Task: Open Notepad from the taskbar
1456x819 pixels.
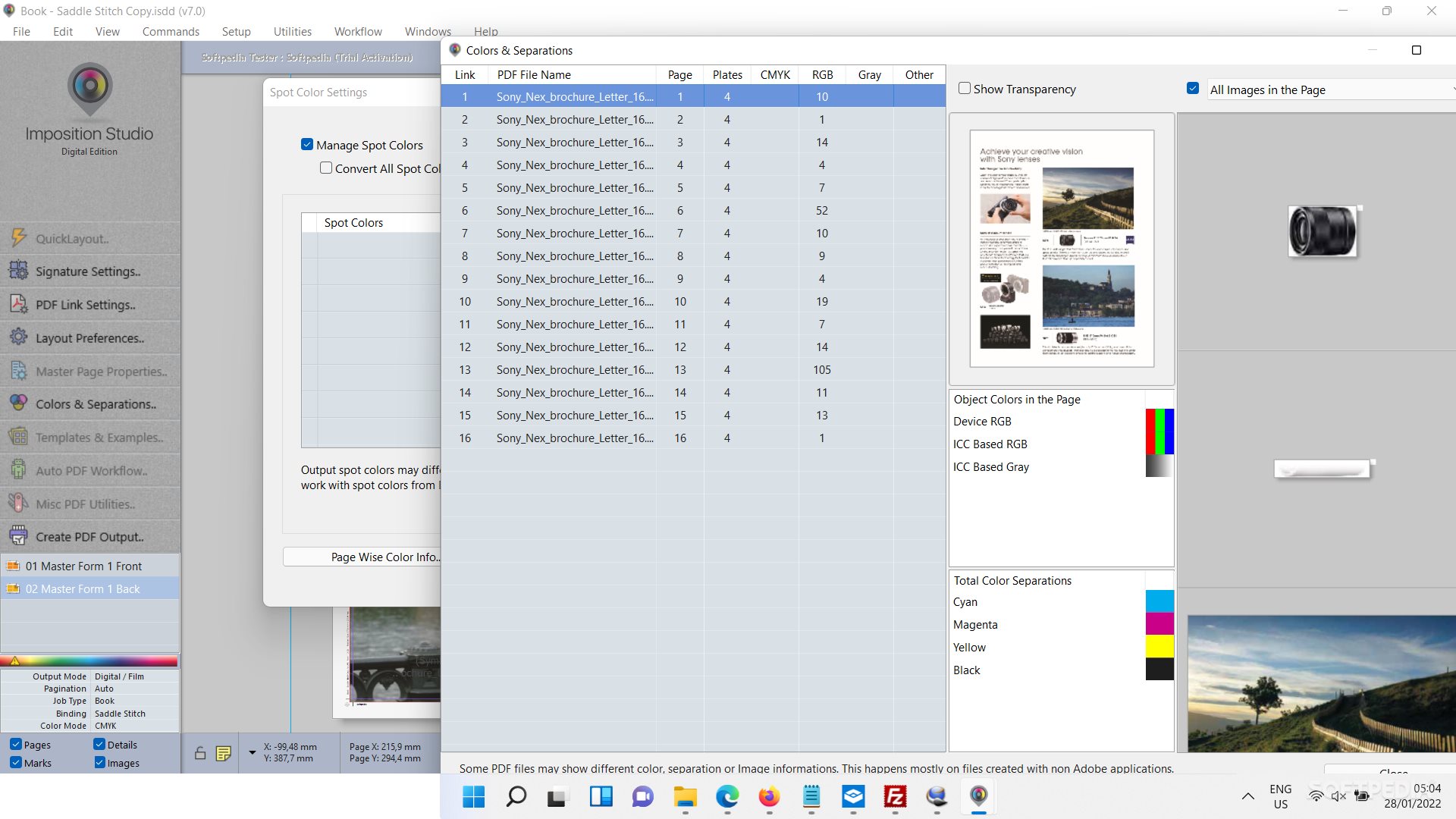Action: coord(811,797)
